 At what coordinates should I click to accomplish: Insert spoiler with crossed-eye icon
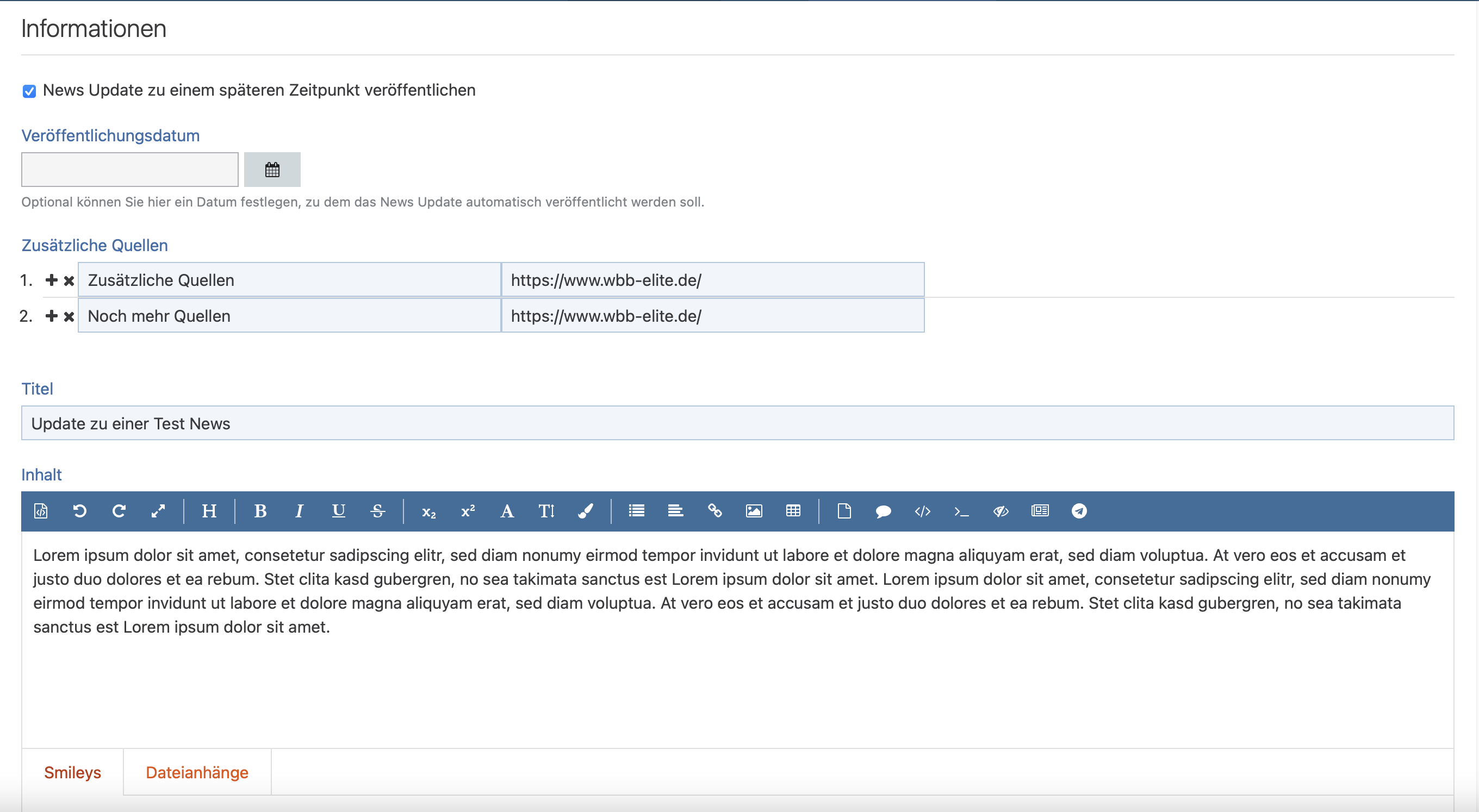[1000, 511]
